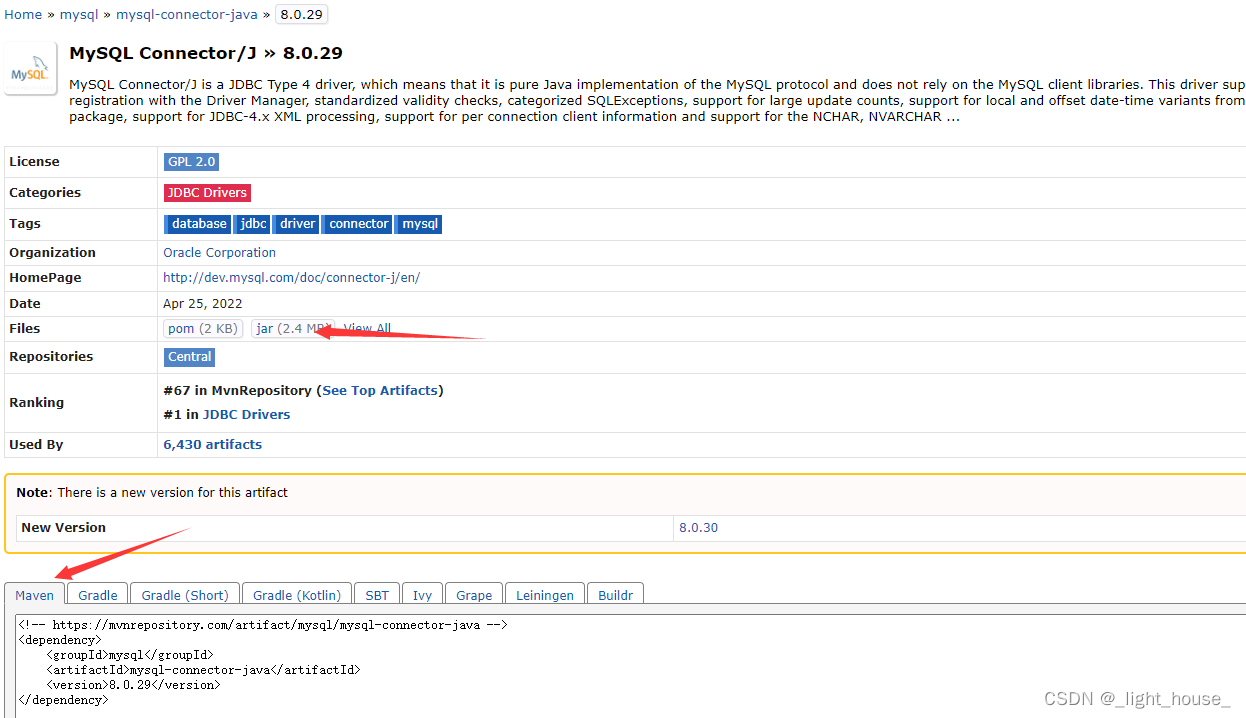This screenshot has height=718, width=1246.
Task: Select the connector tag
Action: pyautogui.click(x=358, y=224)
